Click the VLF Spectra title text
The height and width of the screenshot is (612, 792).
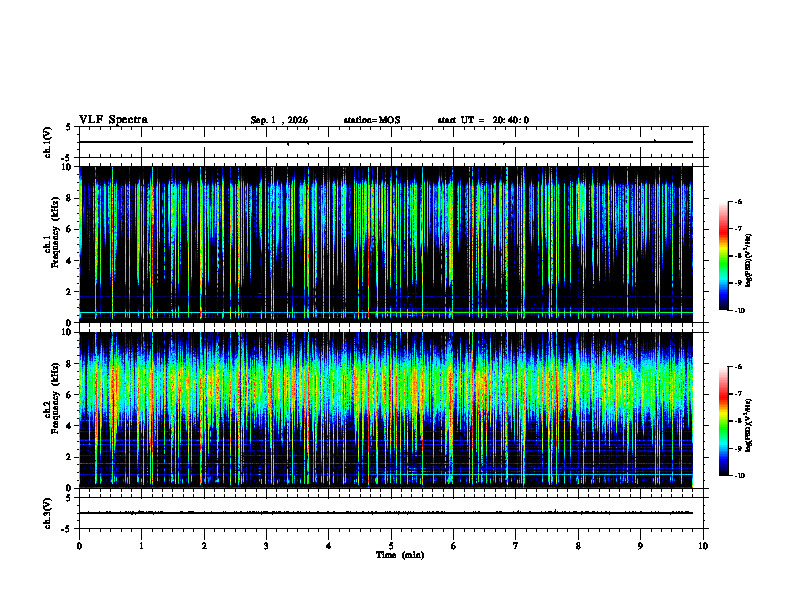pos(113,120)
